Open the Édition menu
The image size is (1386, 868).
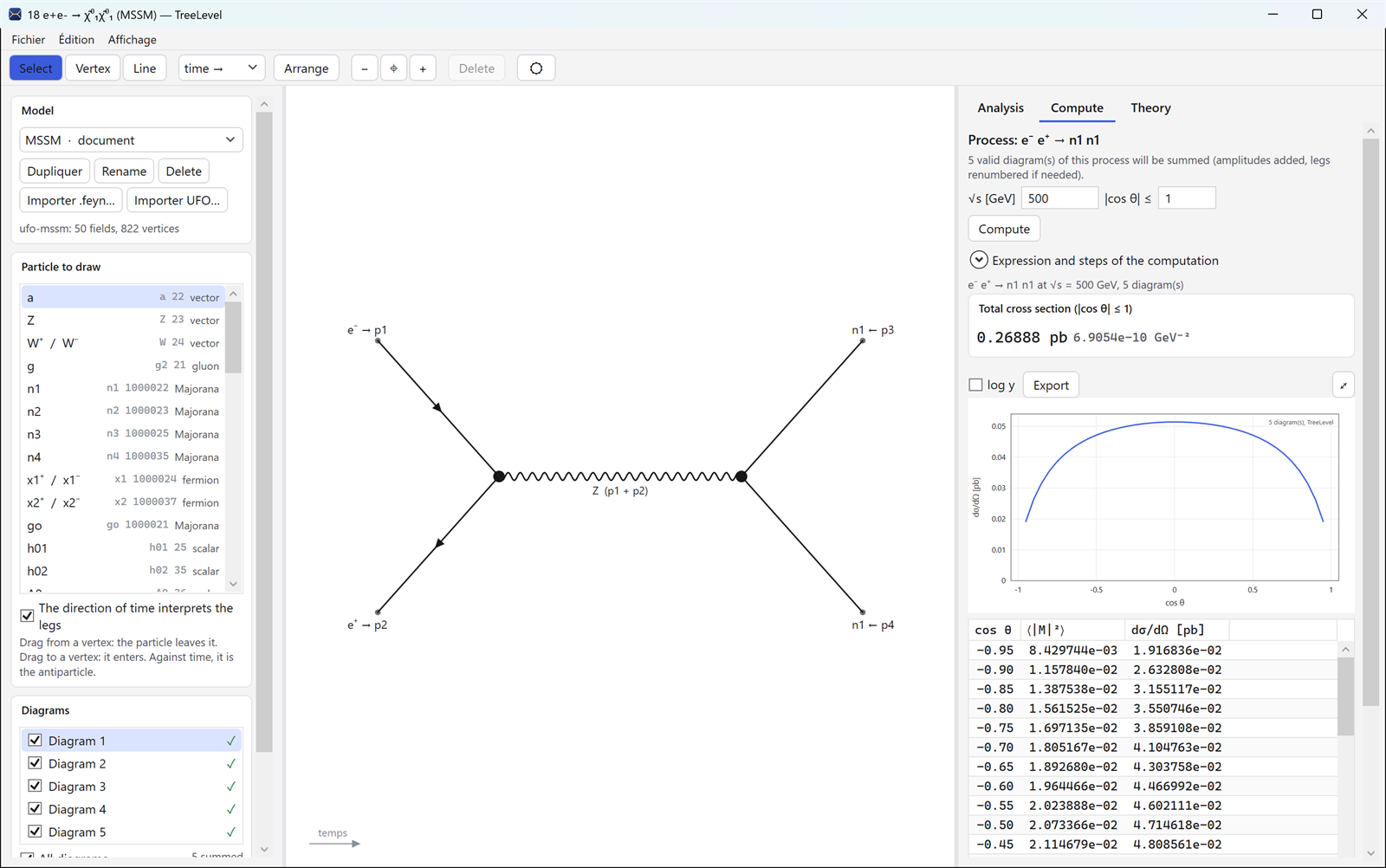point(76,40)
